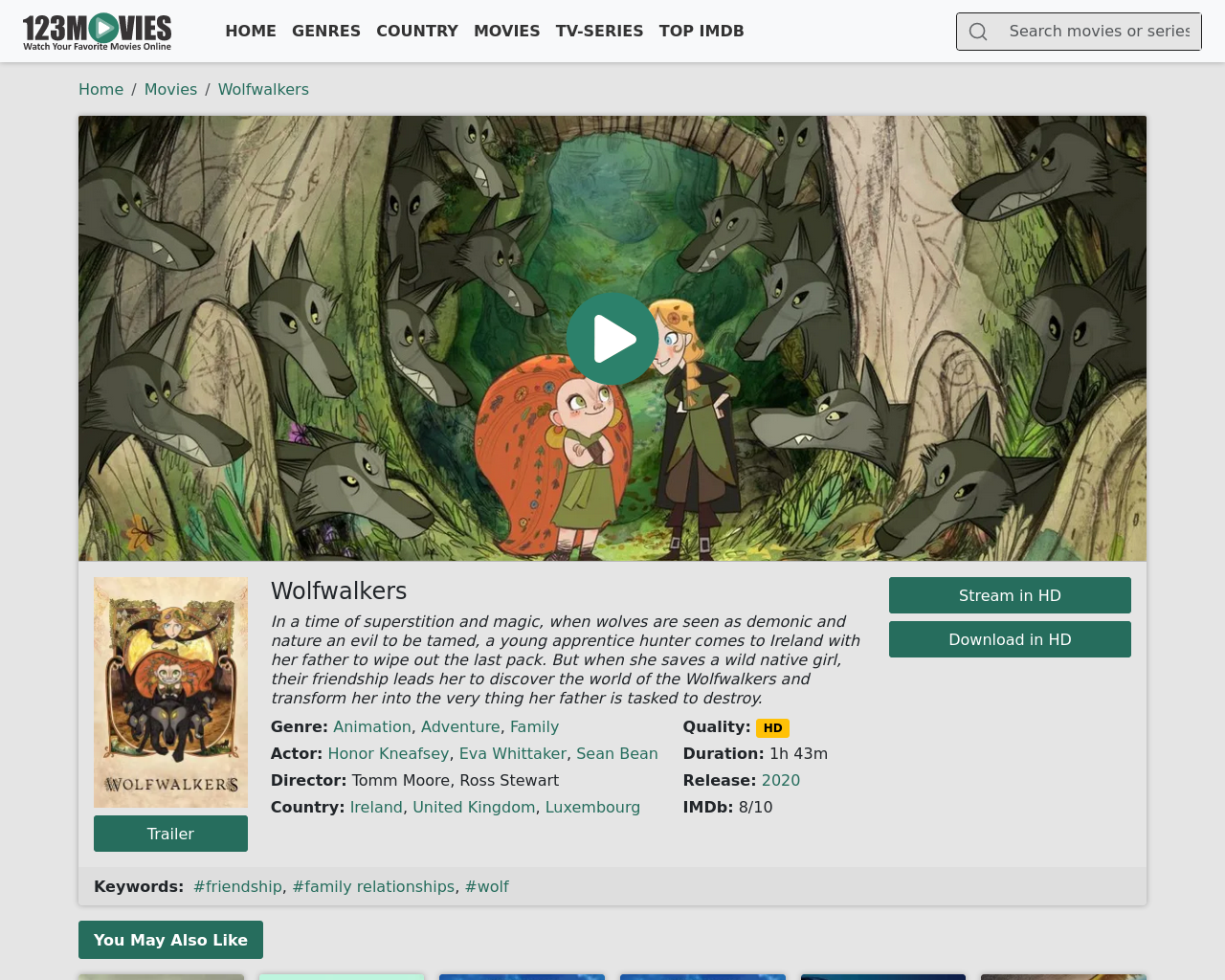Browse movies from Ireland
The width and height of the screenshot is (1225, 980).
coord(376,807)
